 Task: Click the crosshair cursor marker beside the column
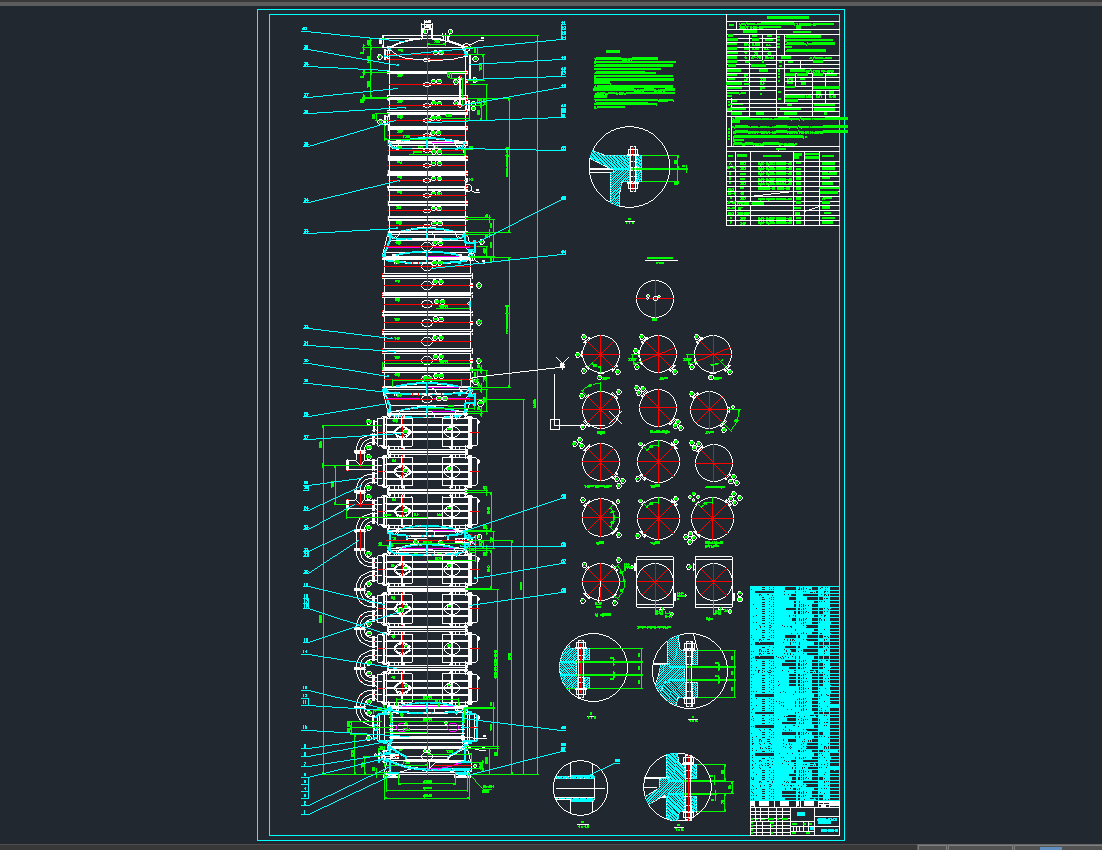pyautogui.click(x=562, y=363)
